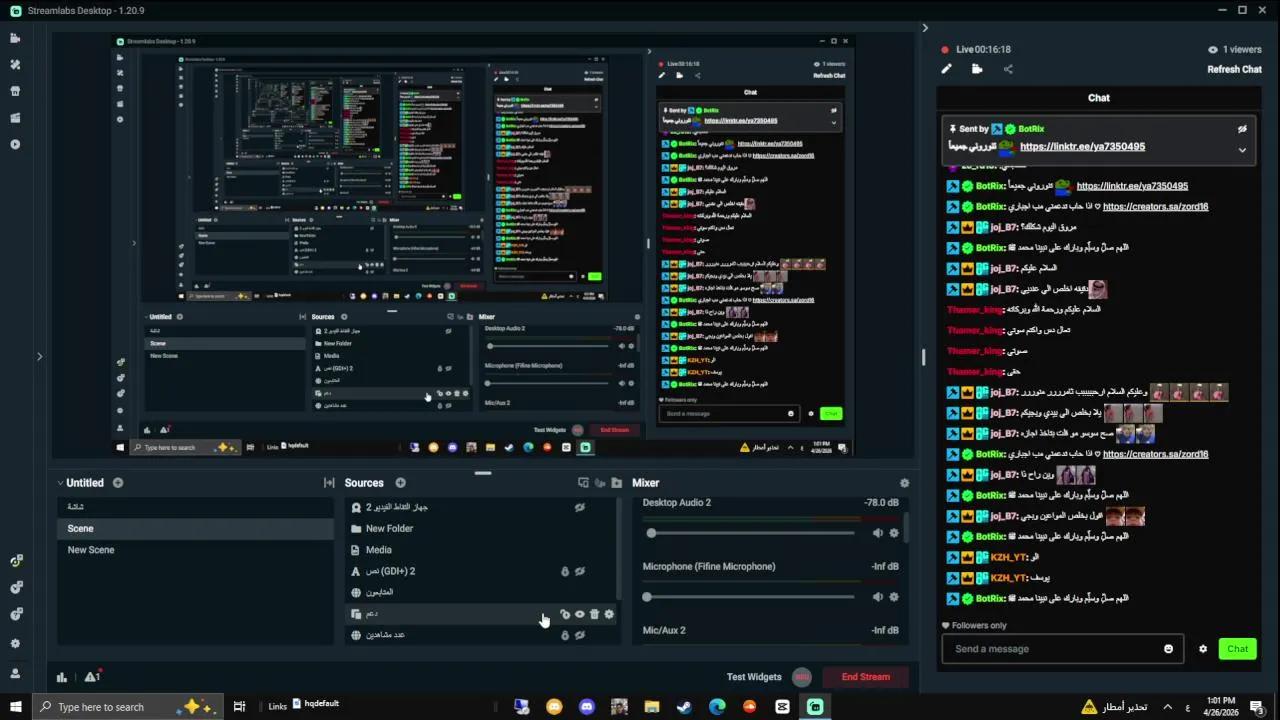Click End Stream button

[x=865, y=677]
